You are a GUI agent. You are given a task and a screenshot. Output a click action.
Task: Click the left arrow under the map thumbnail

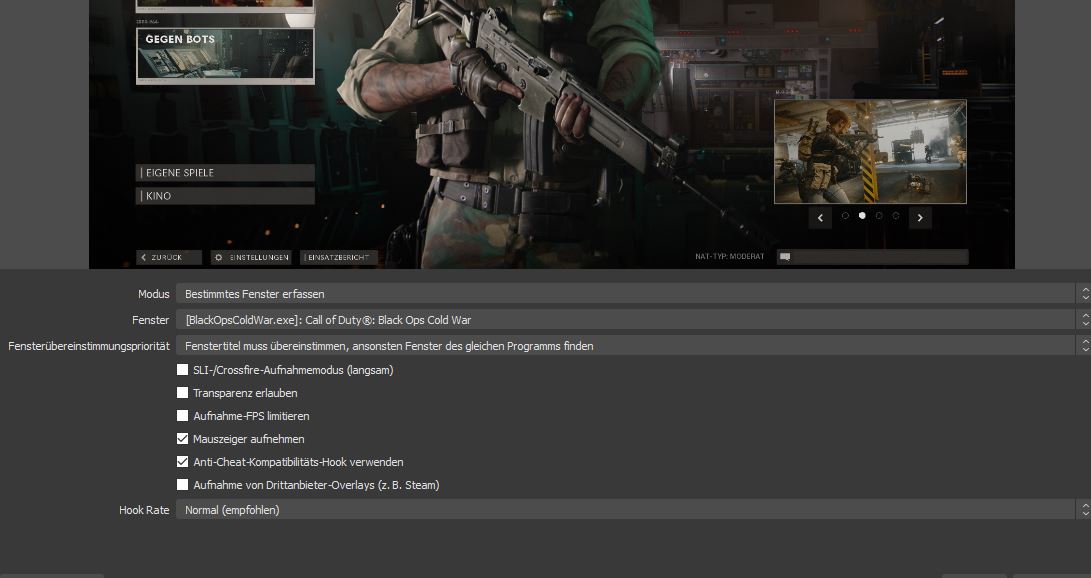[x=821, y=217]
